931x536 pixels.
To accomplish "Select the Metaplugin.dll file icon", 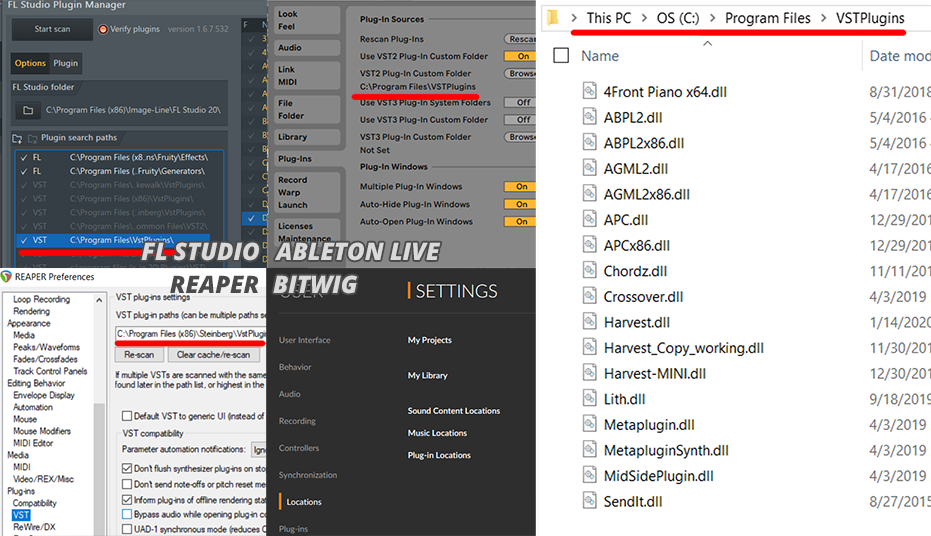I will point(589,424).
